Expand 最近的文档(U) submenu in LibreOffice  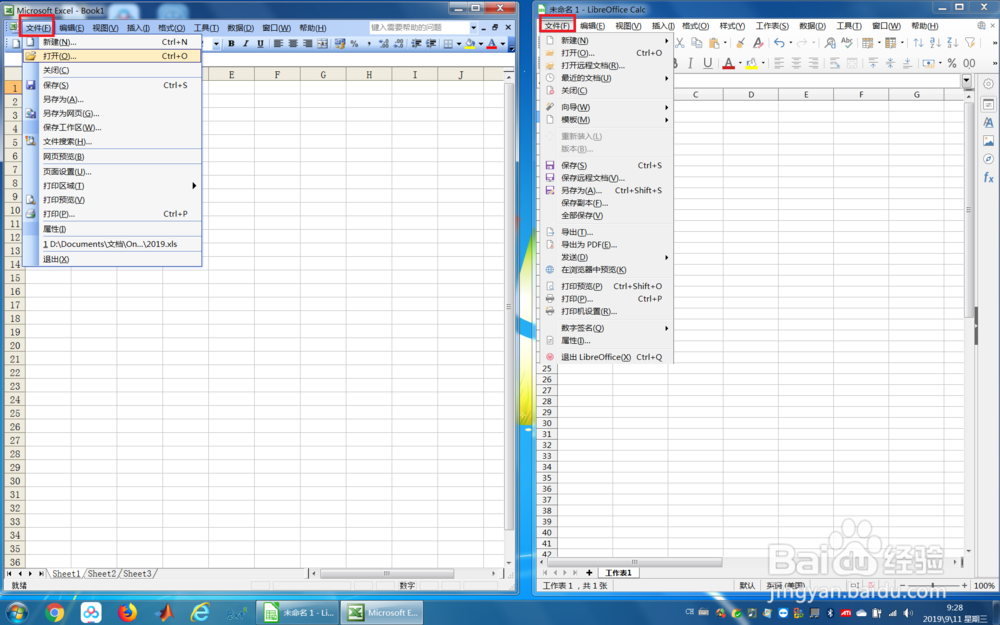(x=666, y=78)
